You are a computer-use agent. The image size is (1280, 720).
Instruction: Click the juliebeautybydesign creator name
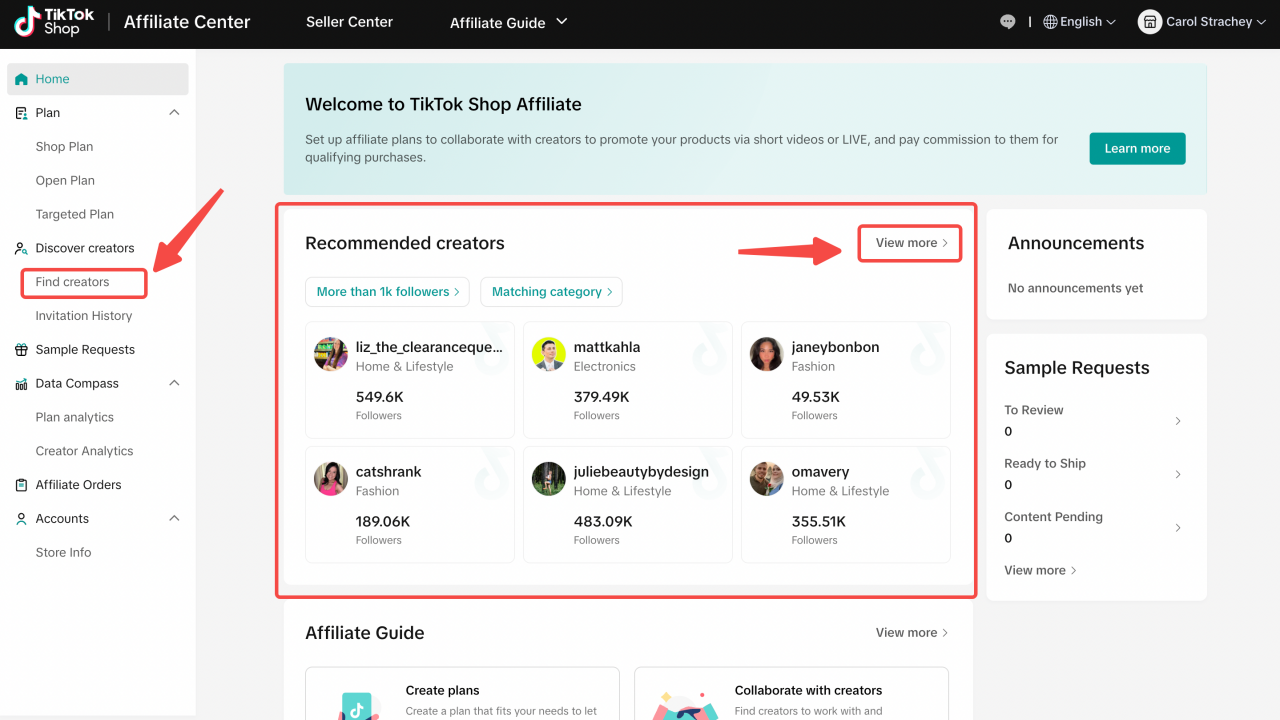(641, 472)
